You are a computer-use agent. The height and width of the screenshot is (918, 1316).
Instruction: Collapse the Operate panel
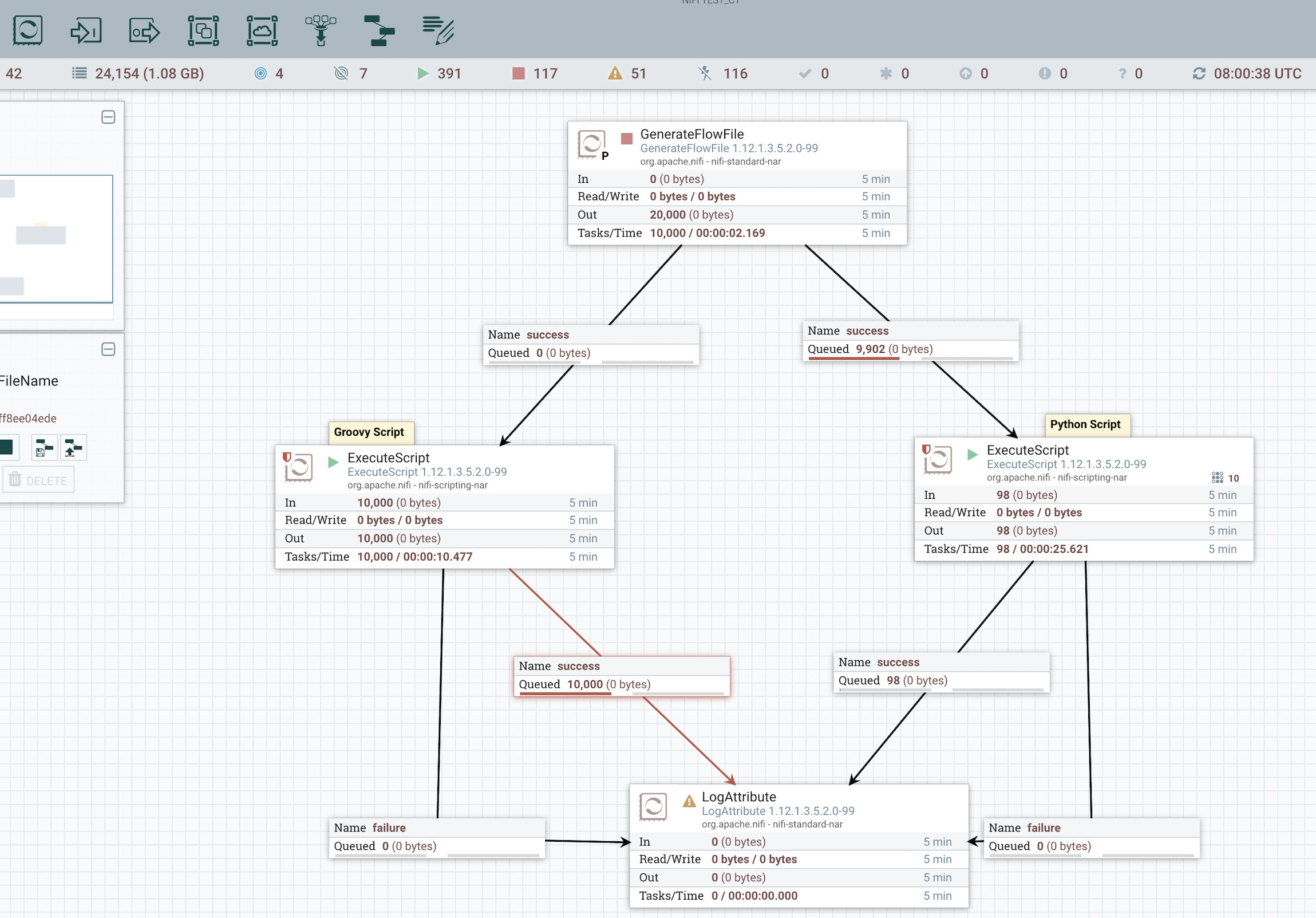click(x=108, y=349)
